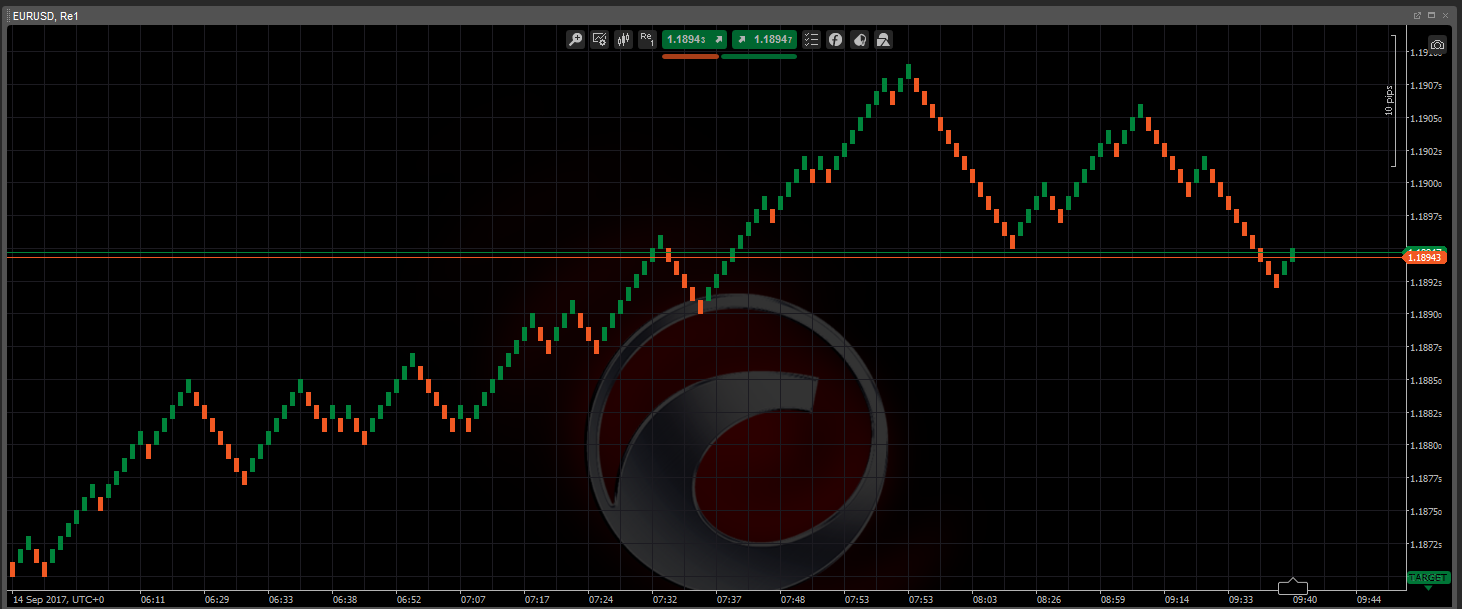Open the shapes drawing objects icon
Screen dimensions: 1462x609
click(x=883, y=40)
